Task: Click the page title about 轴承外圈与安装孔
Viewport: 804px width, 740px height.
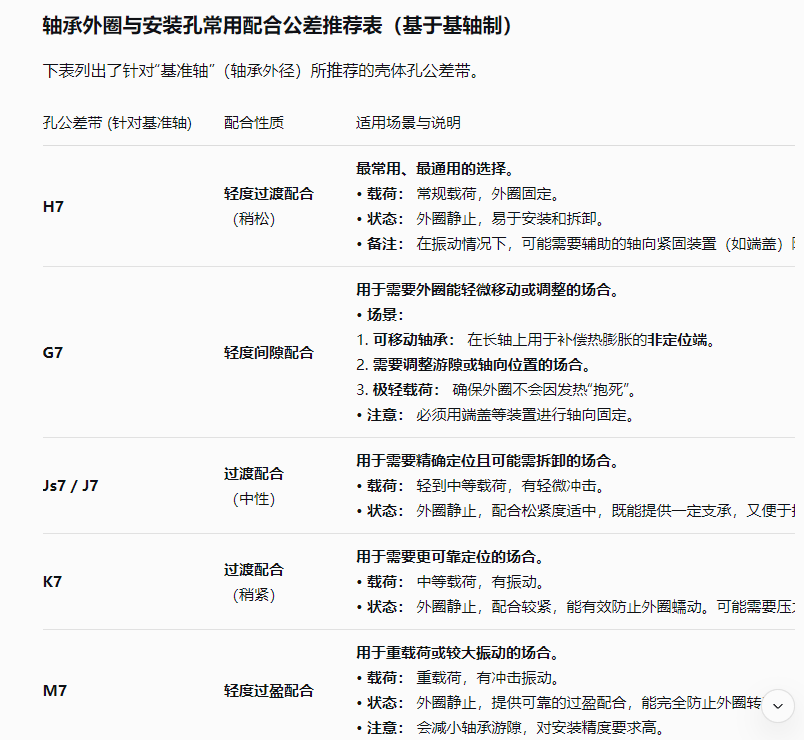Action: pyautogui.click(x=278, y=26)
